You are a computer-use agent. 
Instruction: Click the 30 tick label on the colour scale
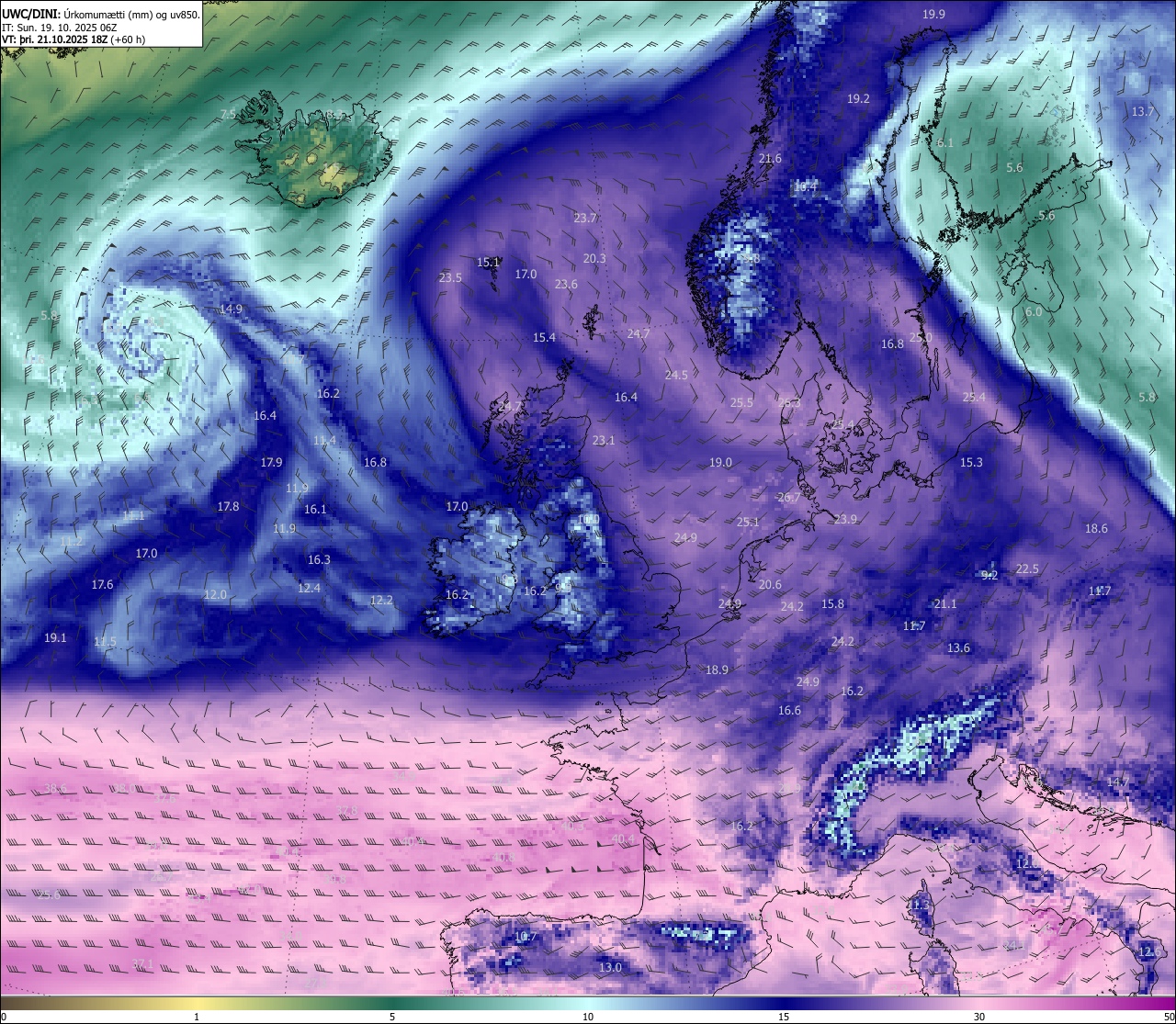point(979,1017)
